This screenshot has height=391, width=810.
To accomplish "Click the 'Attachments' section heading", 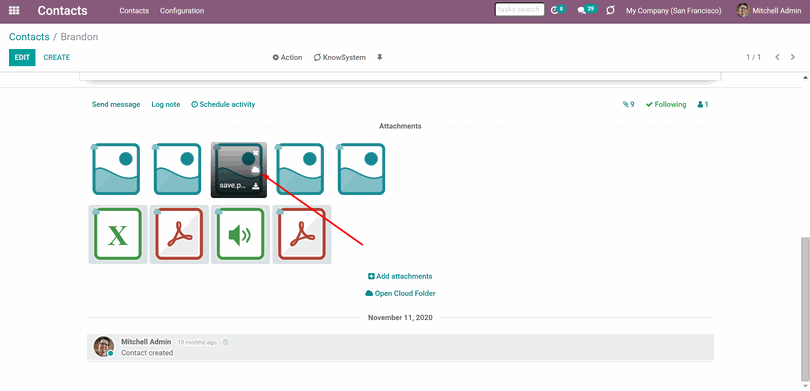I will tap(400, 126).
